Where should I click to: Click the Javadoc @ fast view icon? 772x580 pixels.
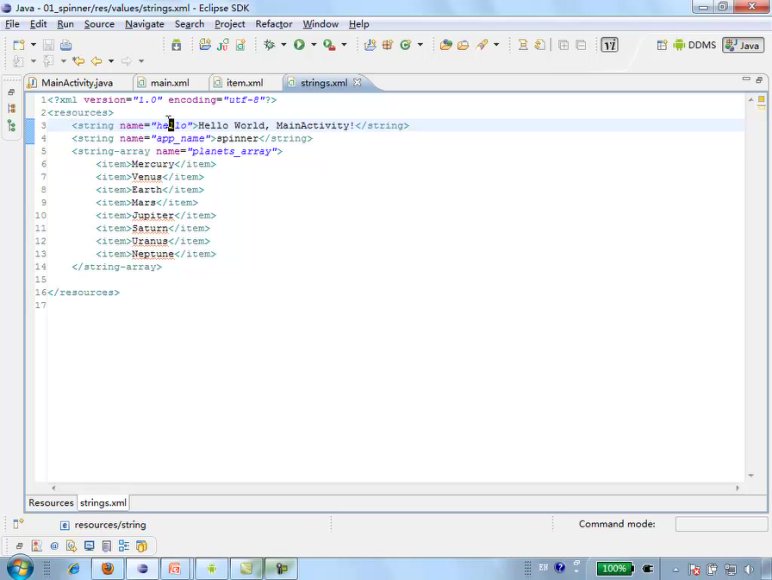(54, 546)
